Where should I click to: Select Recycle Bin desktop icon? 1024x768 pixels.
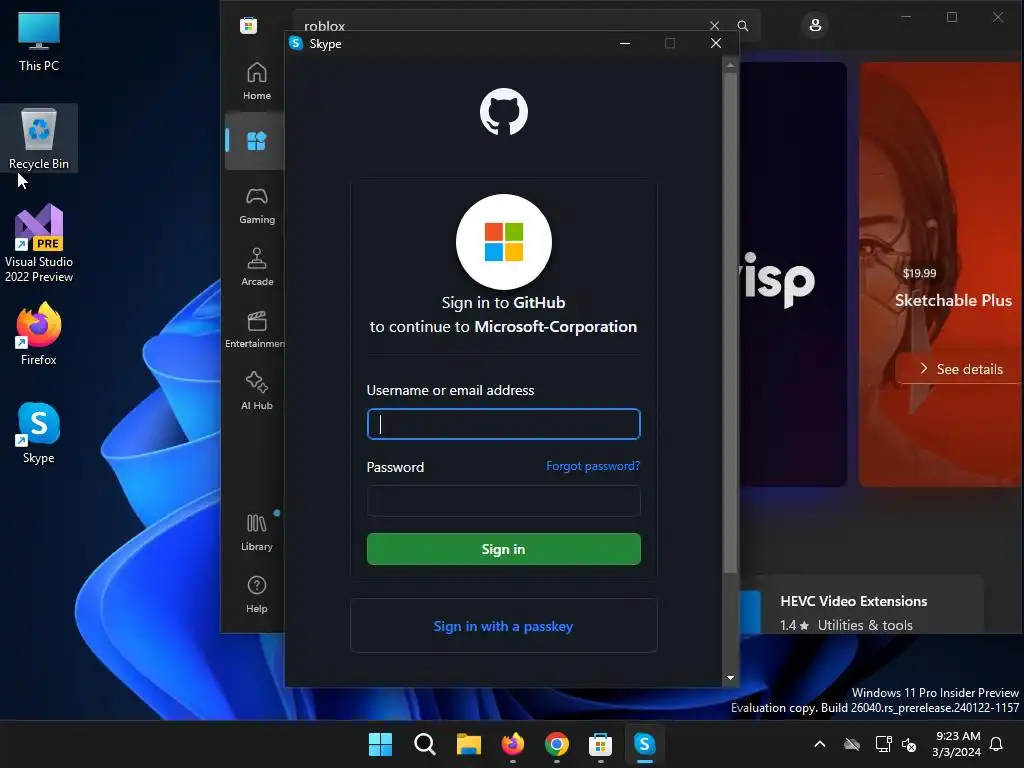coord(39,138)
